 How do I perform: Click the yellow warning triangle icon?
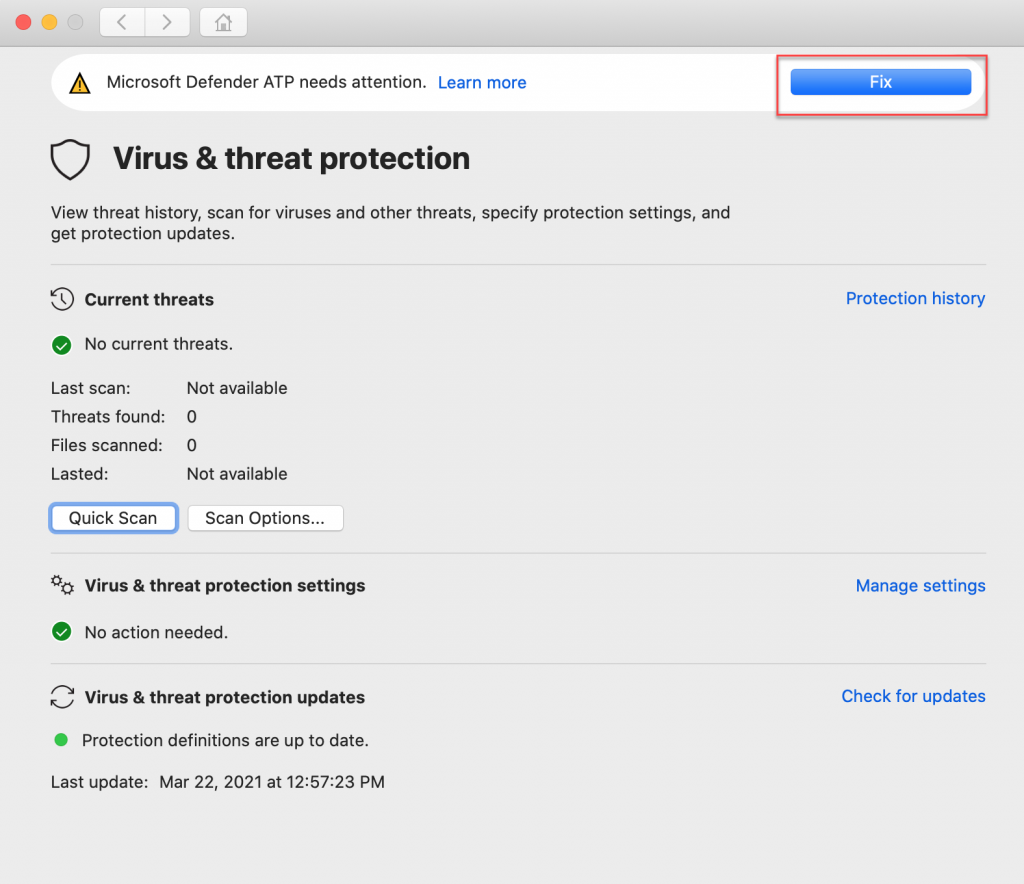pyautogui.click(x=80, y=83)
